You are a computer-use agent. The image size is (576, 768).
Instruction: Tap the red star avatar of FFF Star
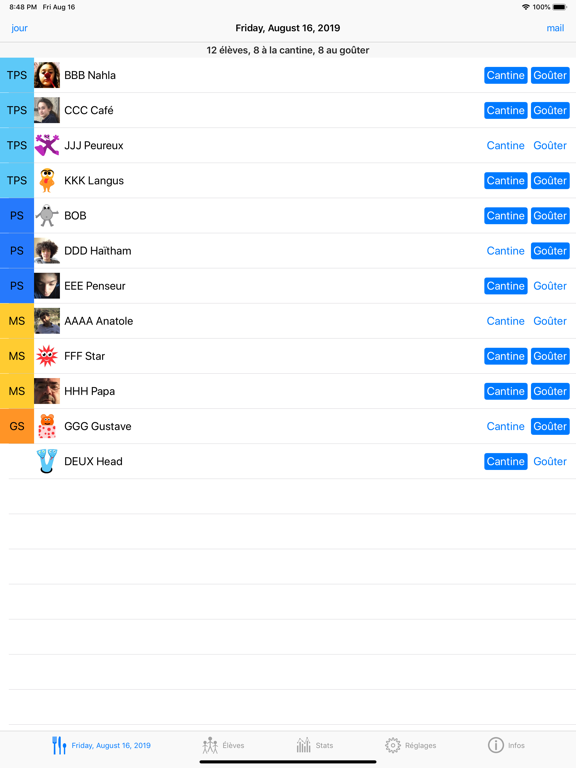[47, 356]
